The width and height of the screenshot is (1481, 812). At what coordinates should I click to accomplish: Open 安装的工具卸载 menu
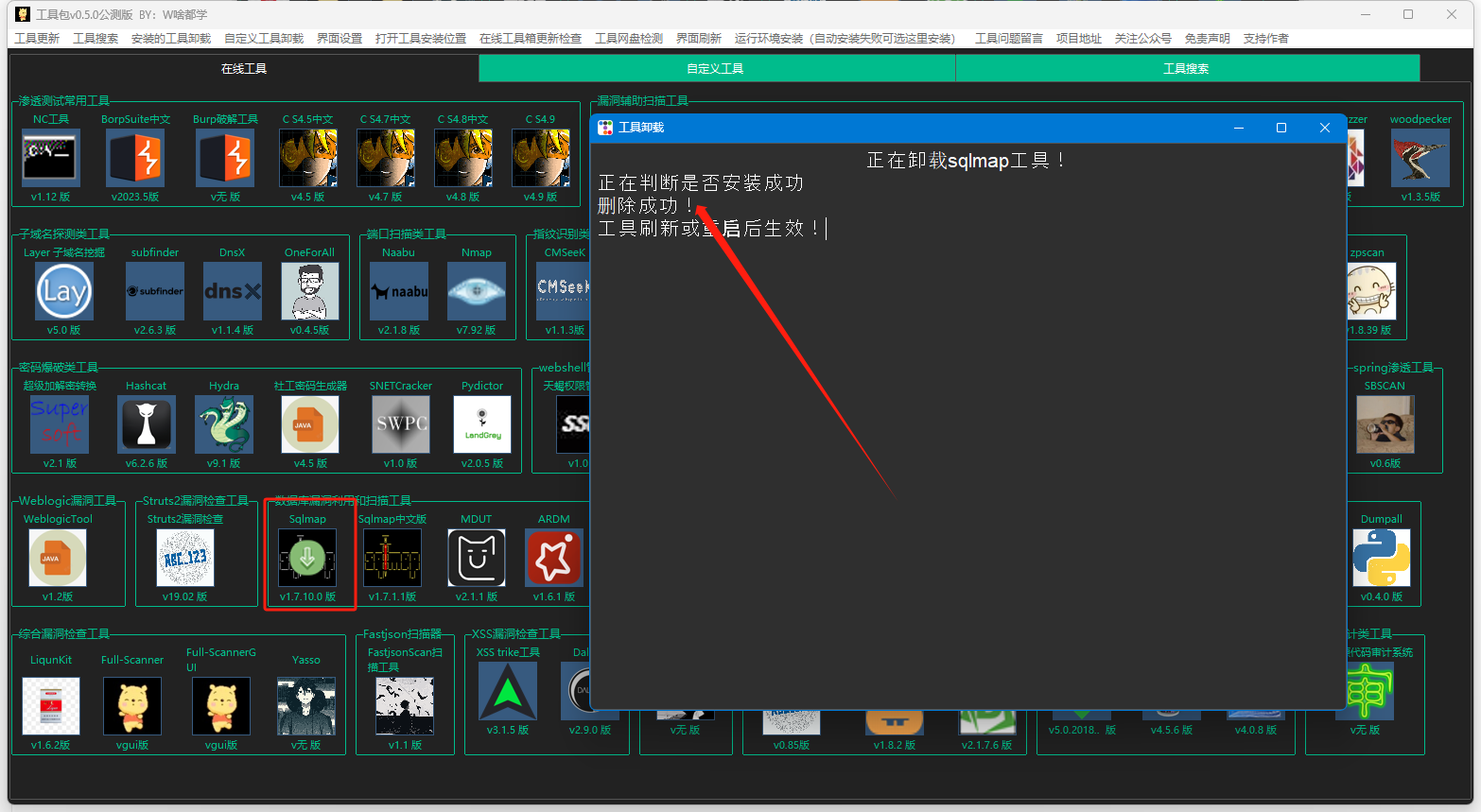point(171,39)
